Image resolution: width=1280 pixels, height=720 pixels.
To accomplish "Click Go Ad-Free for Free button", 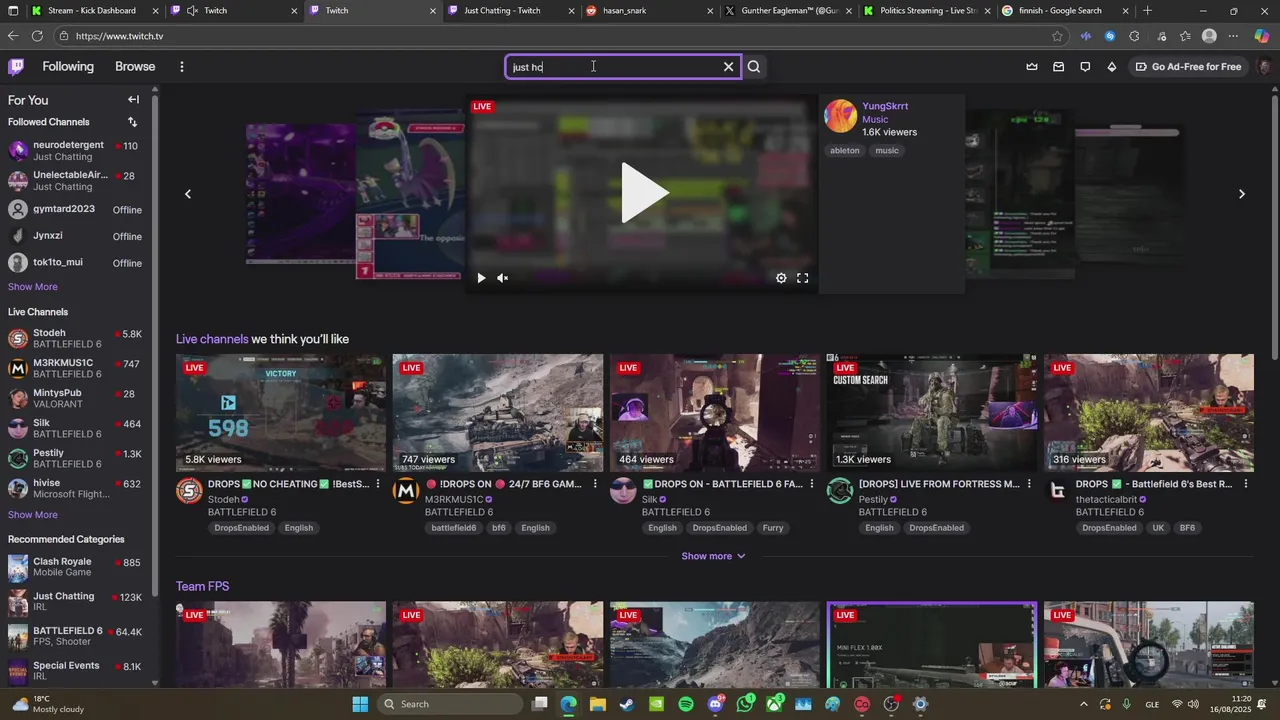I will (1188, 67).
